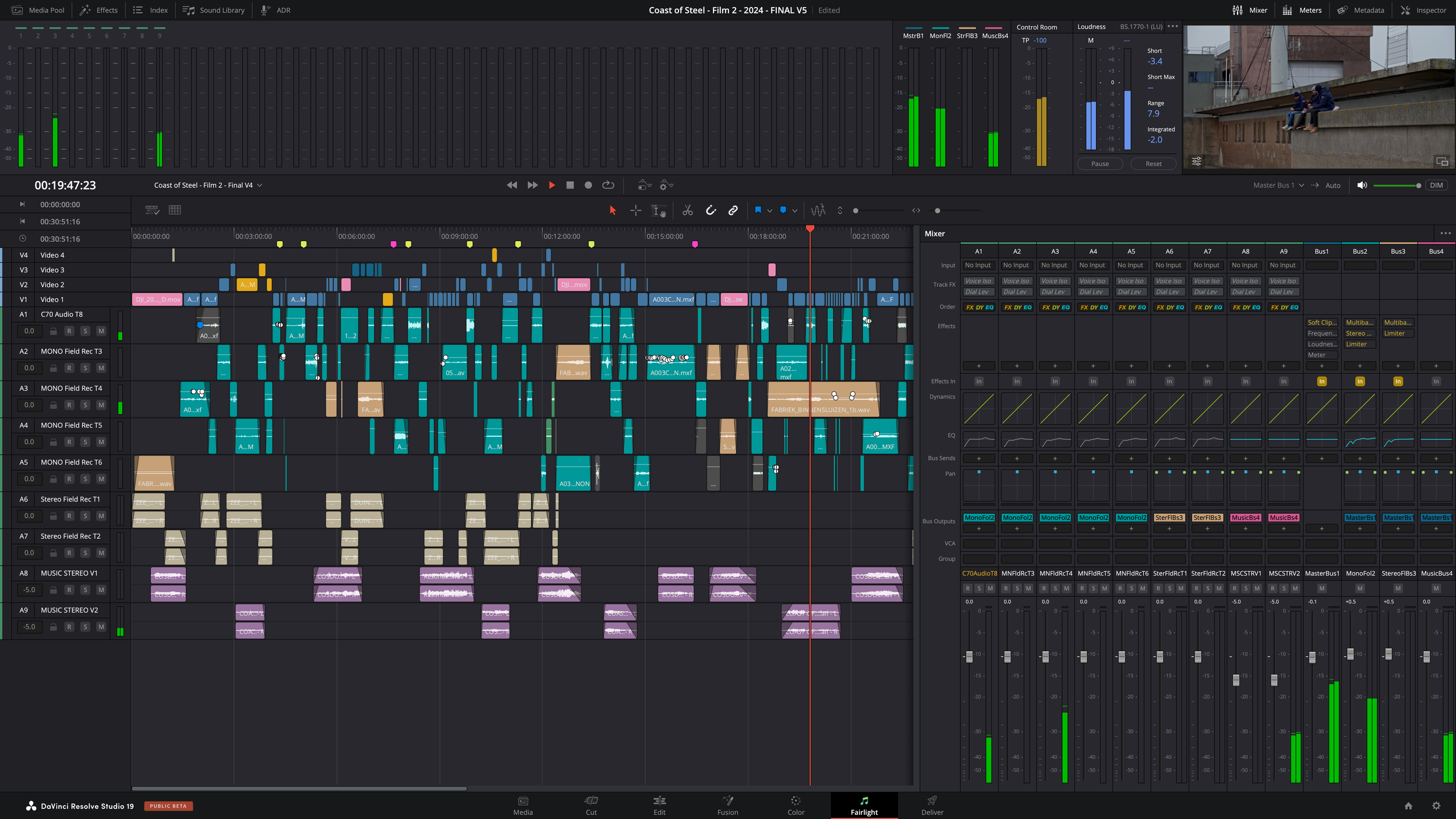Screen dimensions: 1456x819
Task: Open viewer settings sliders icon
Action: [x=1196, y=161]
